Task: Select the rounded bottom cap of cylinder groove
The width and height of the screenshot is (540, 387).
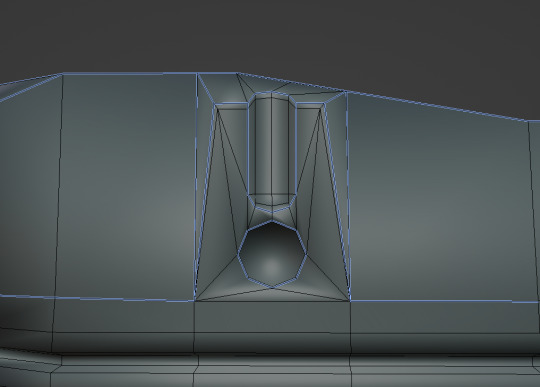Action: pos(272,200)
